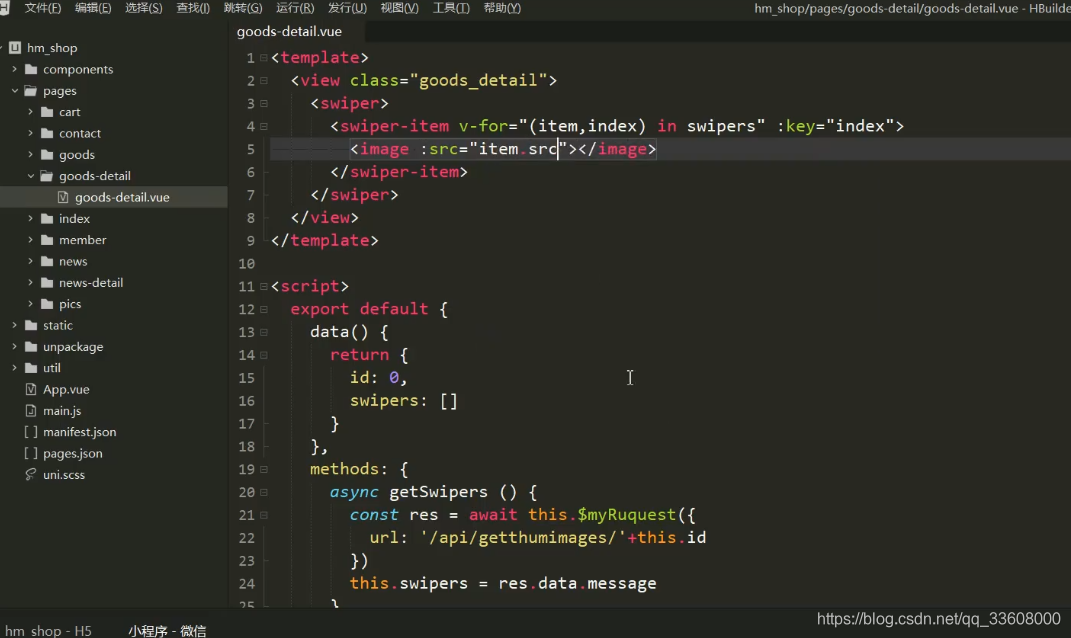Expand the news-detail folder arrow

30,282
